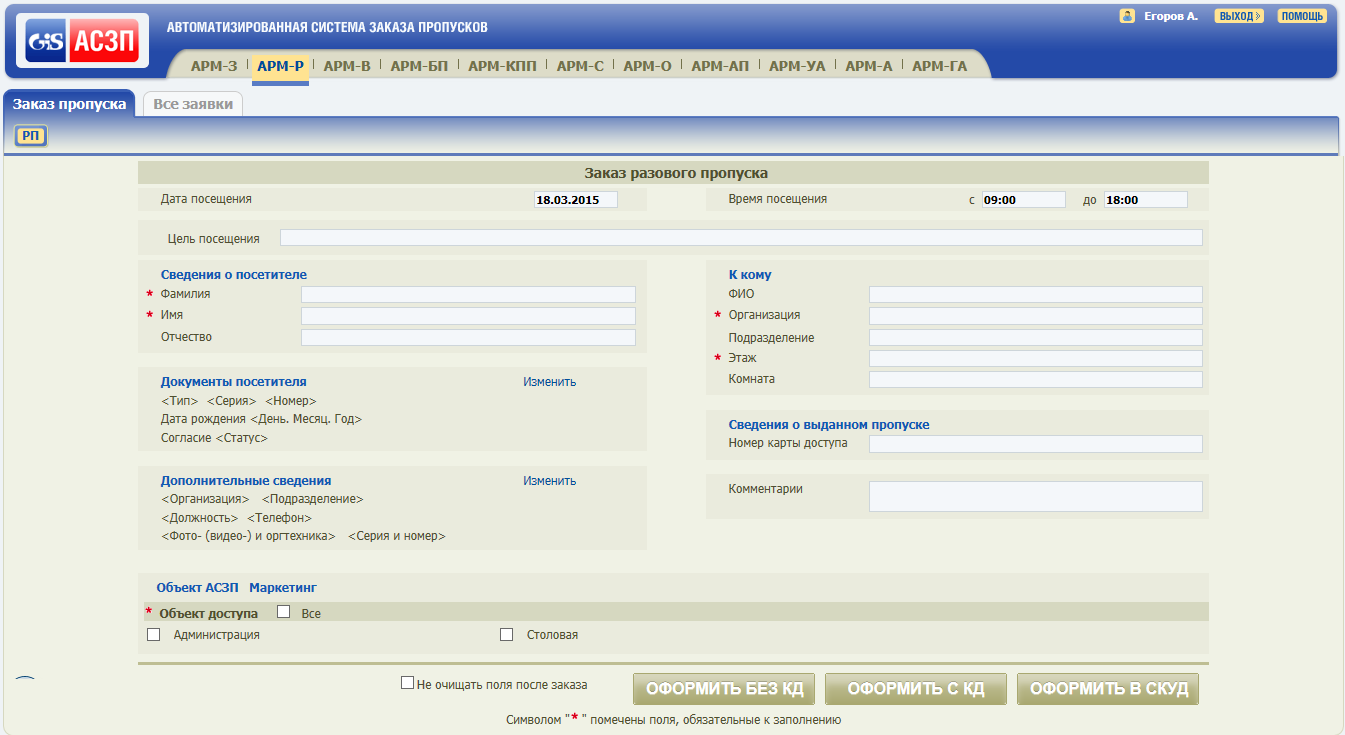
Task: Click the Организация input field
Action: 1035,316
